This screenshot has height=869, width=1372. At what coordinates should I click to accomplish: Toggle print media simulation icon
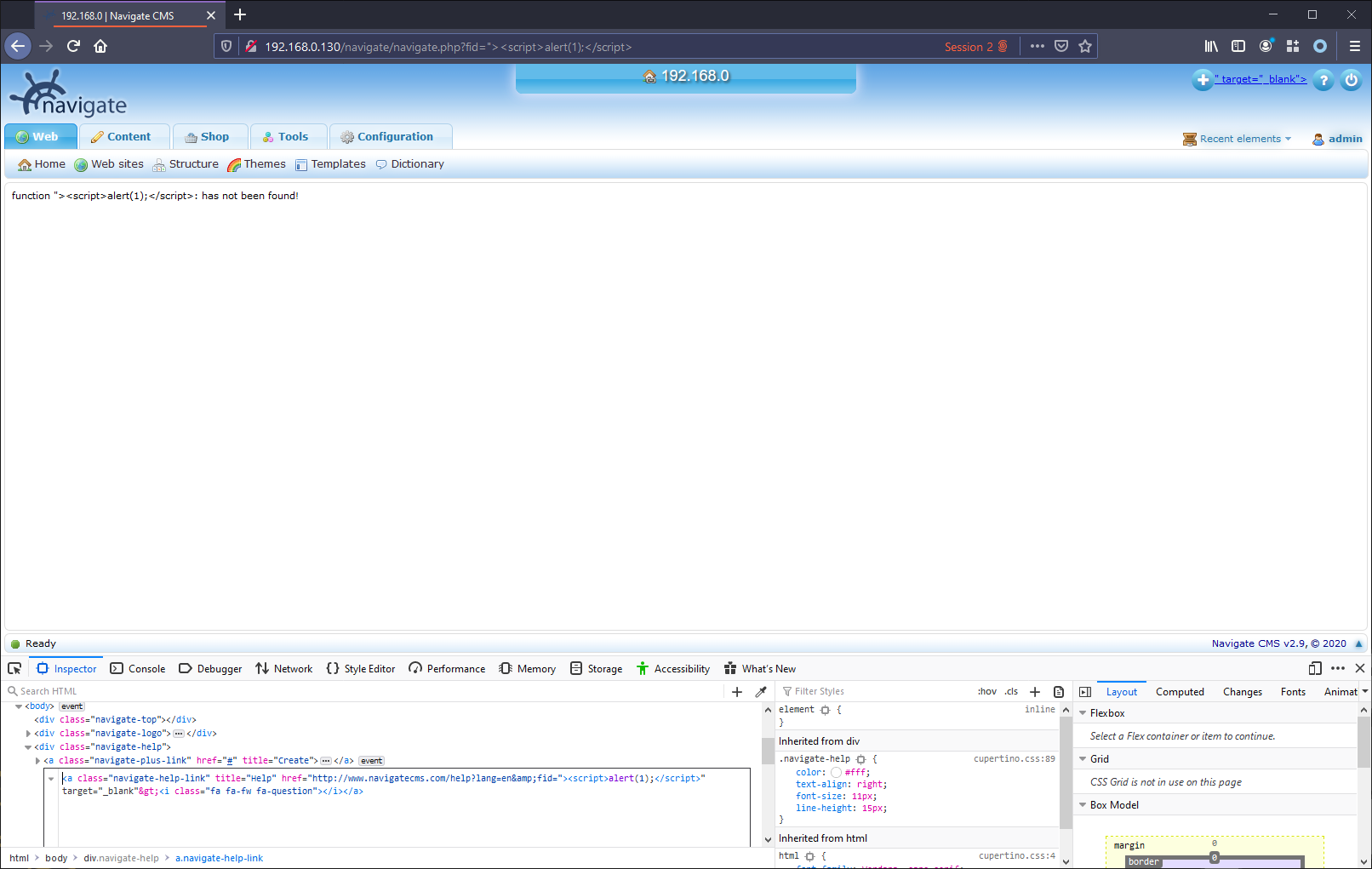pos(1059,692)
